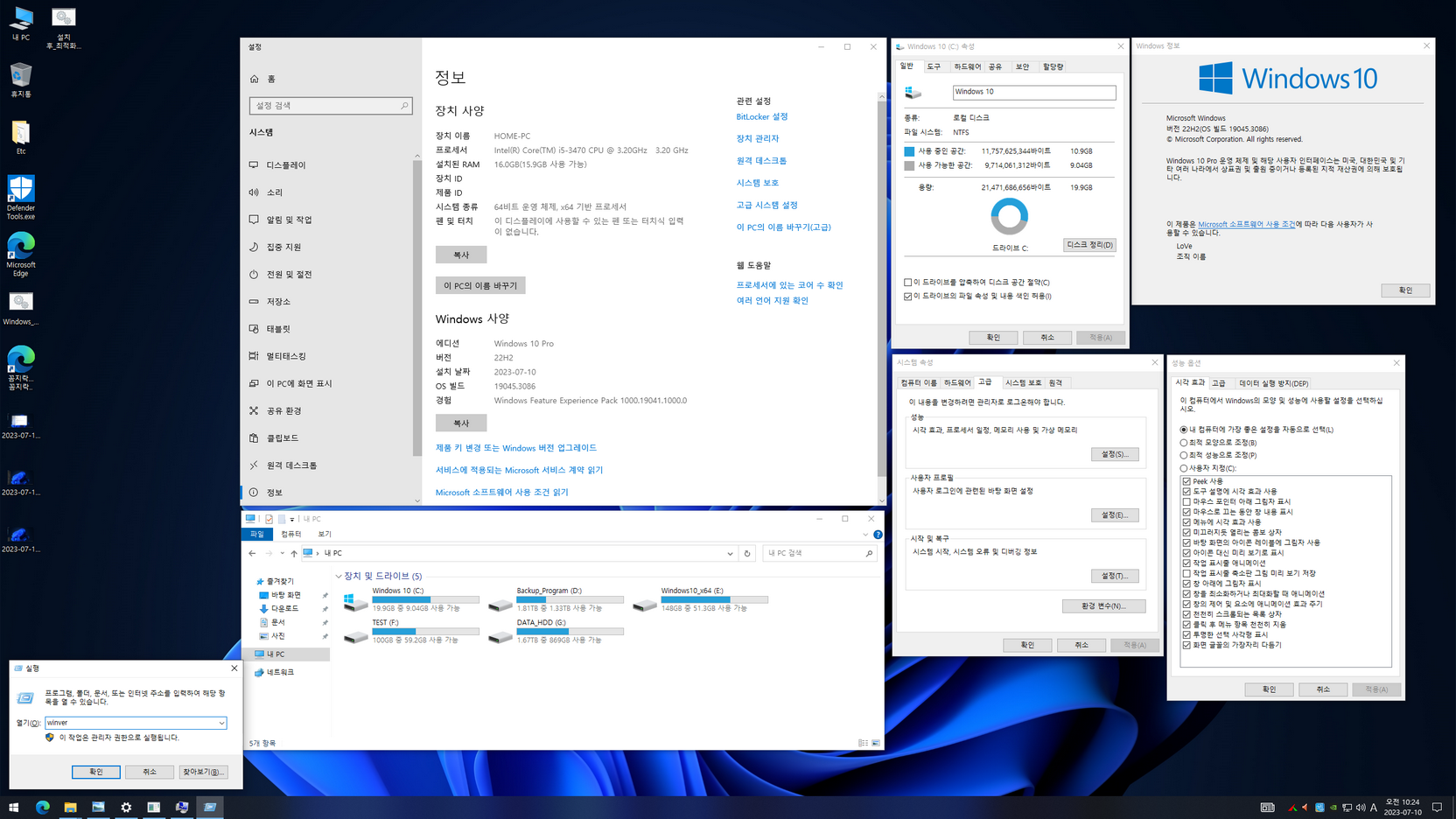This screenshot has width=1456, height=819.
Task: Open 데이터 실행 방지(DEP) tab in Performance Options
Action: click(1273, 383)
